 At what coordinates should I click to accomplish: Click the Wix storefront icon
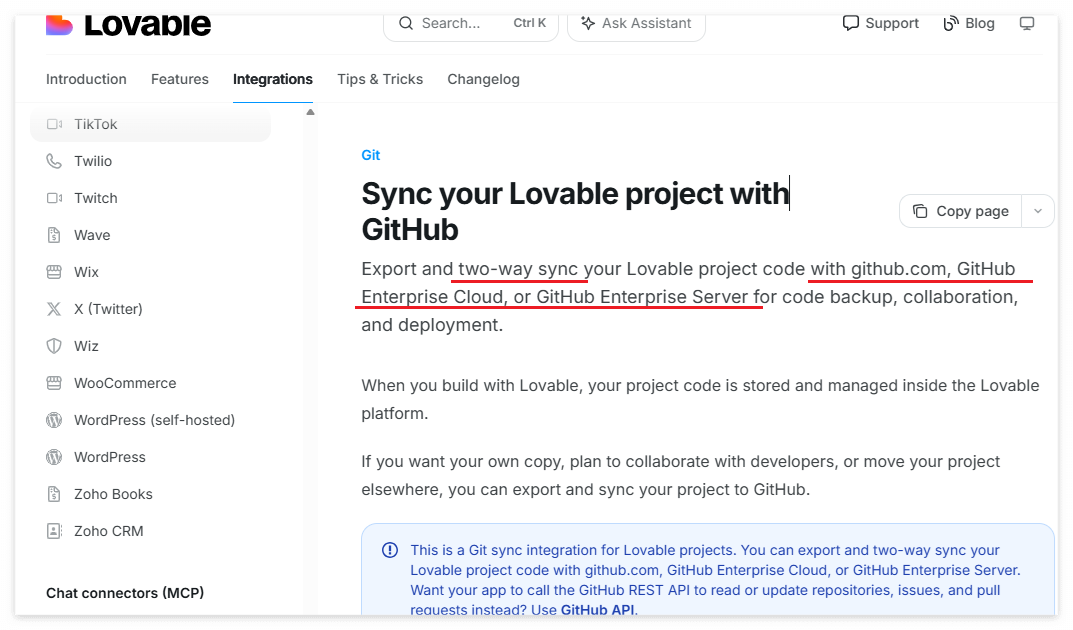(x=54, y=272)
